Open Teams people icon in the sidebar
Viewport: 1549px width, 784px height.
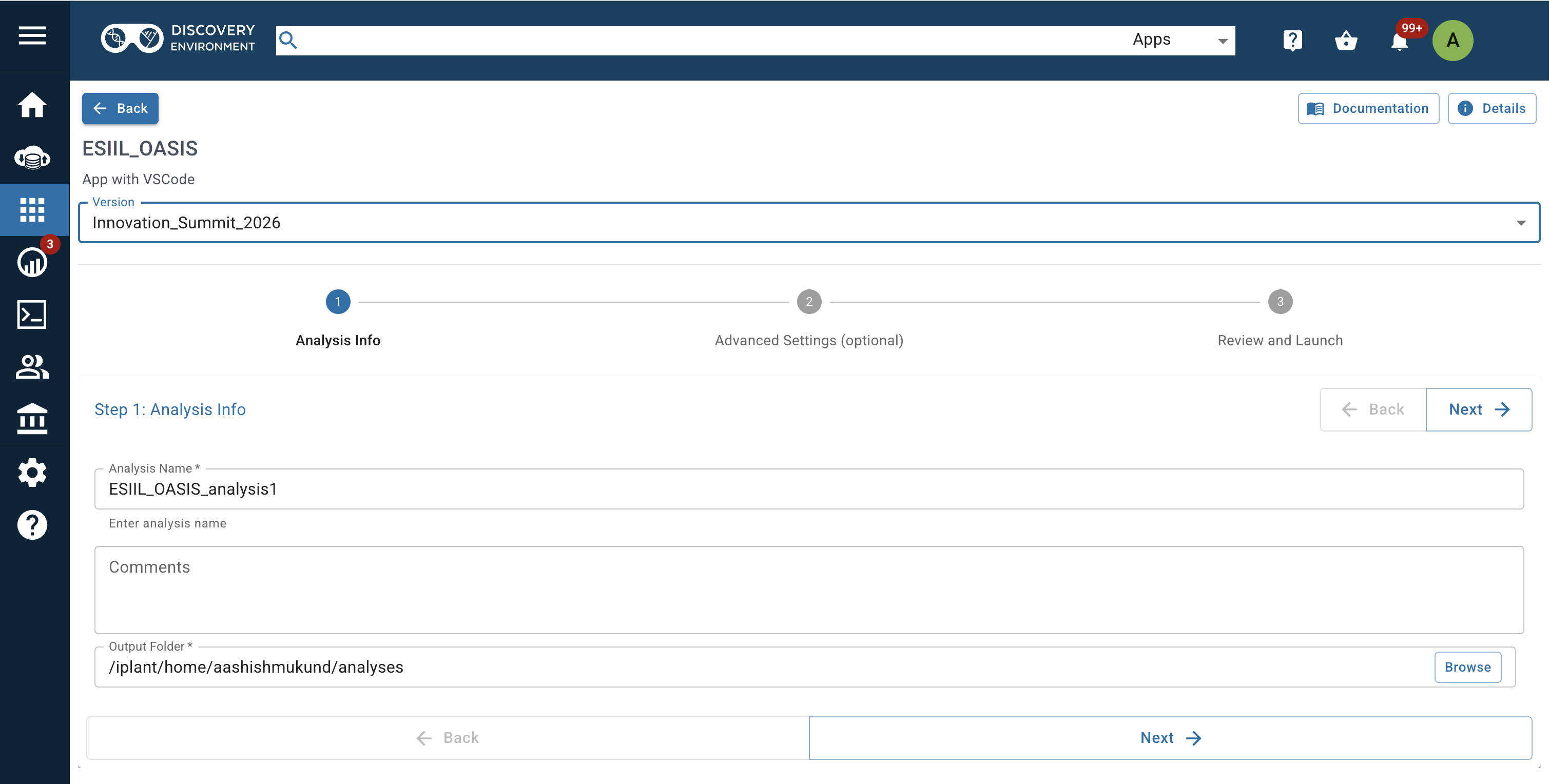[32, 367]
